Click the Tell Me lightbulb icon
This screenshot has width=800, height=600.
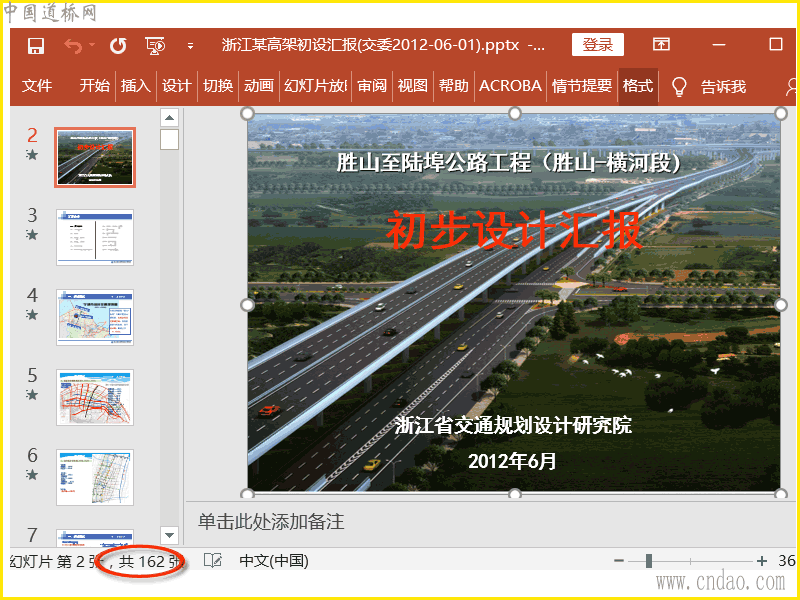tap(679, 87)
